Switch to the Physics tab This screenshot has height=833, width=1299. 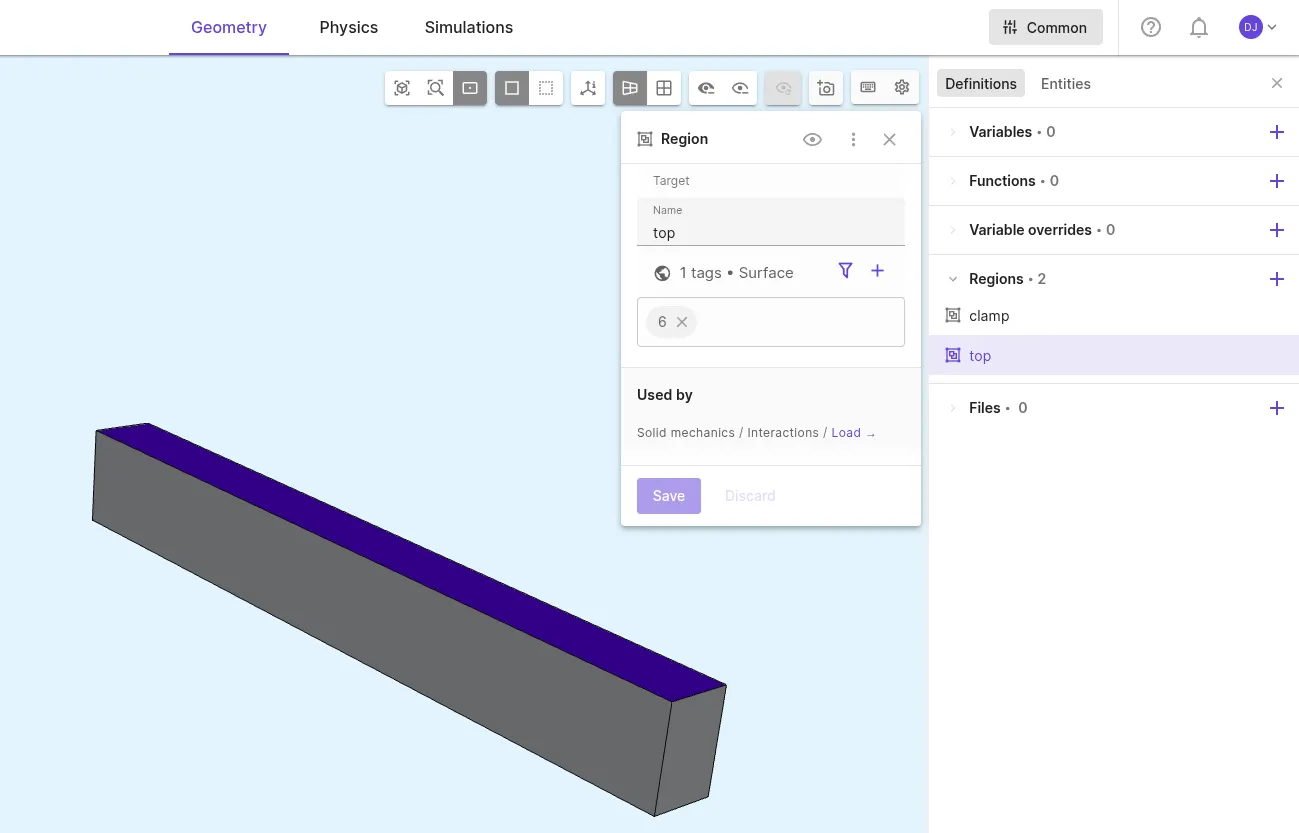click(349, 27)
